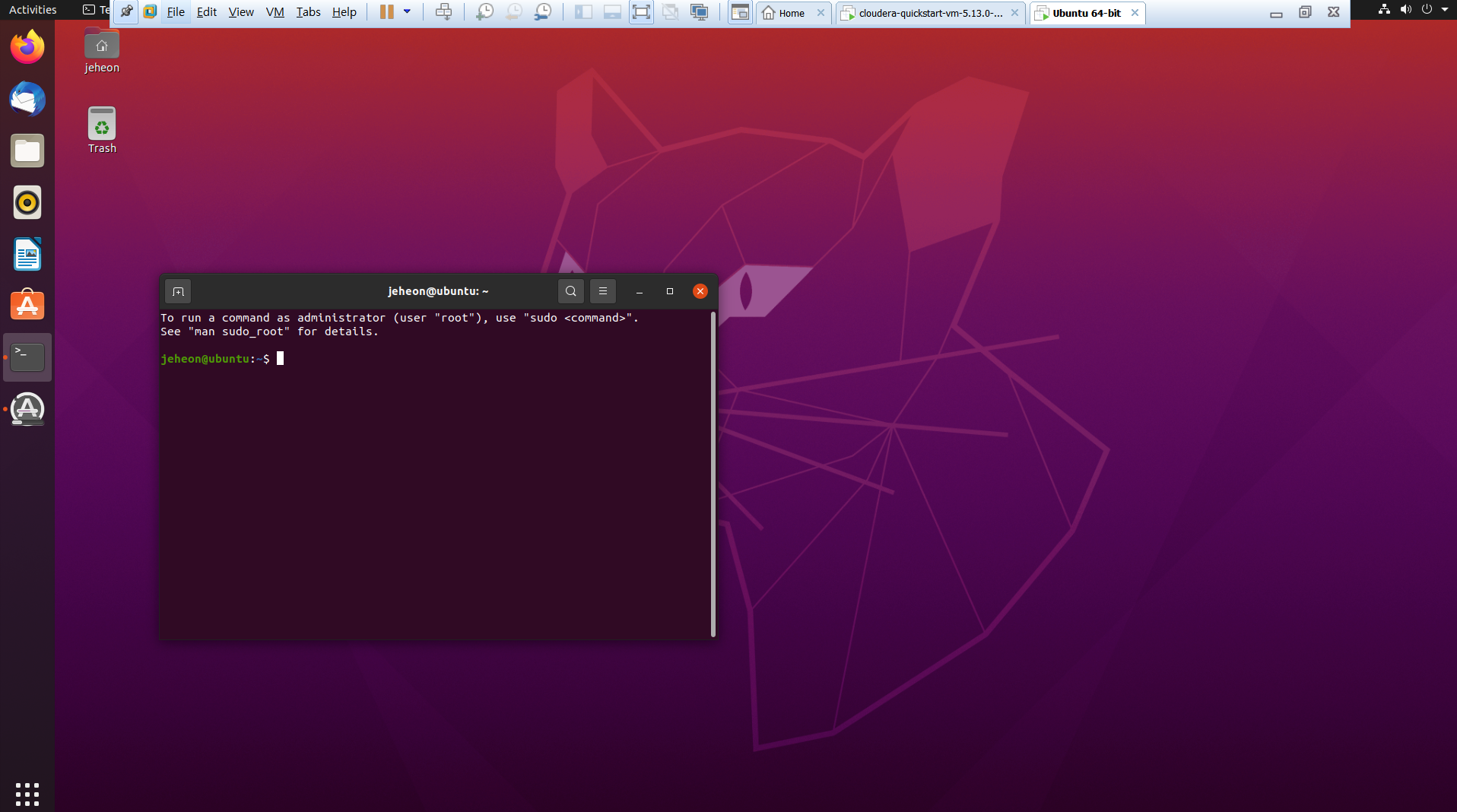Toggle the library sidebar view icon

coord(583,11)
